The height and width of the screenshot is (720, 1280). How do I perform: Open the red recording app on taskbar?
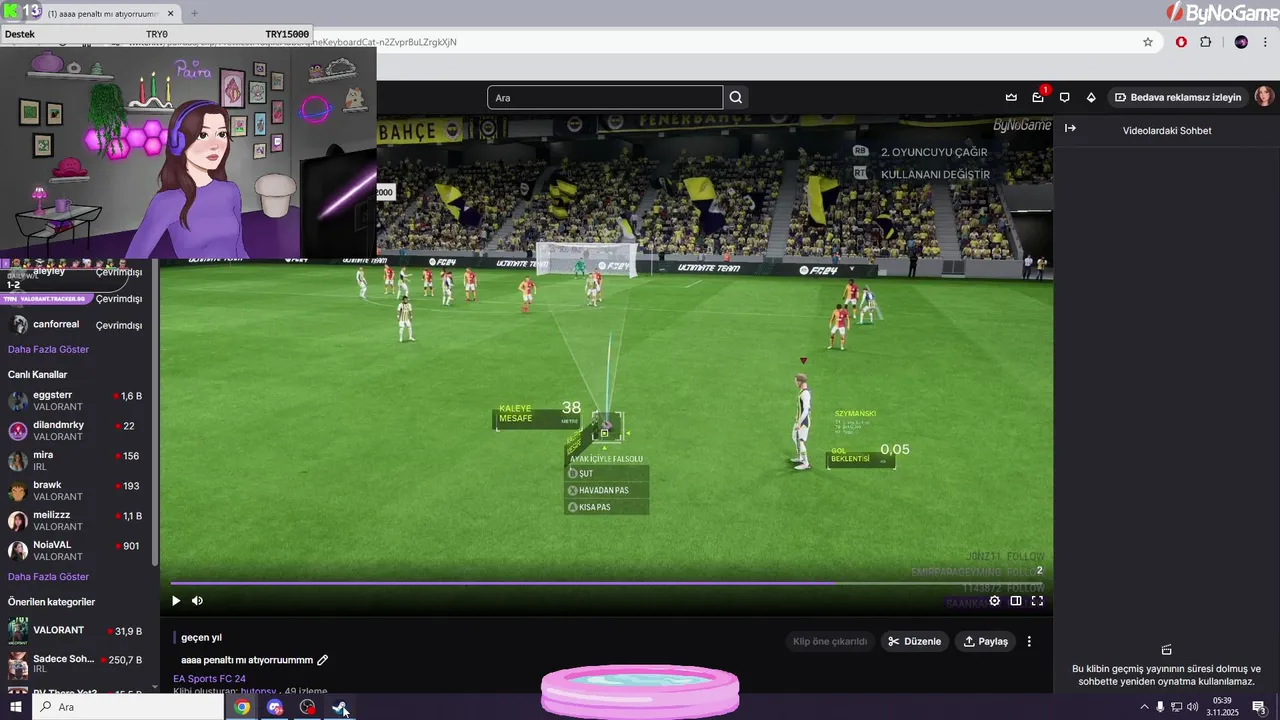308,707
